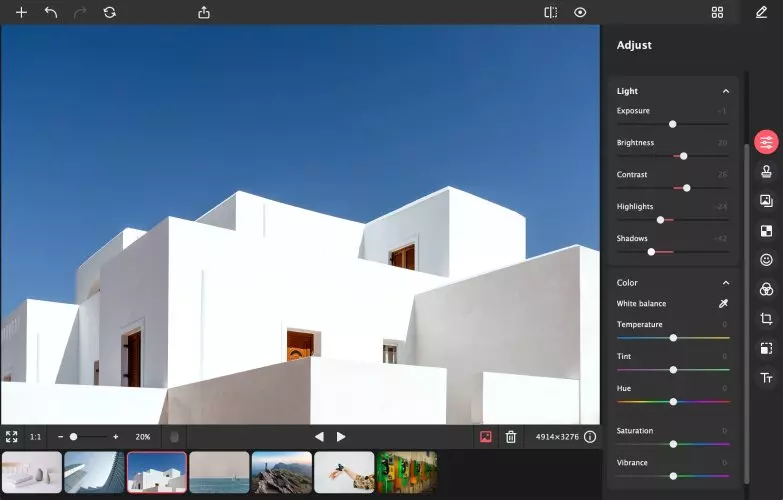Click the undo arrow in toolbar

(x=51, y=12)
